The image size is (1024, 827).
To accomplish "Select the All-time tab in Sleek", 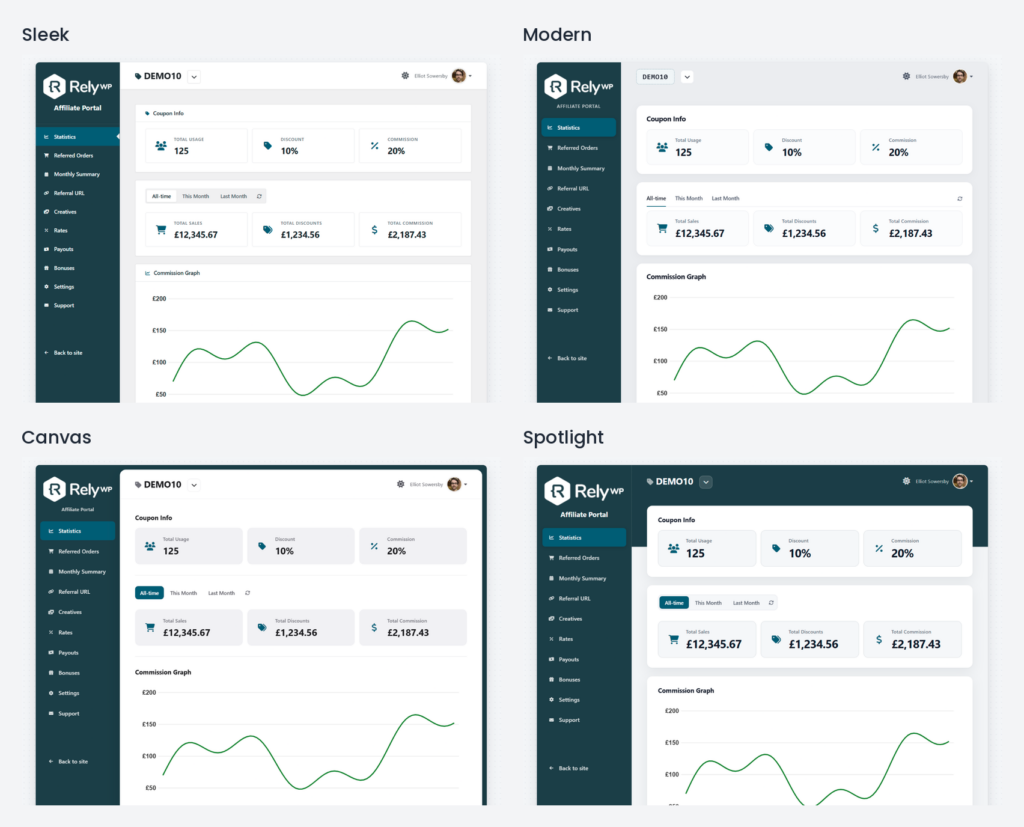I will pos(161,196).
